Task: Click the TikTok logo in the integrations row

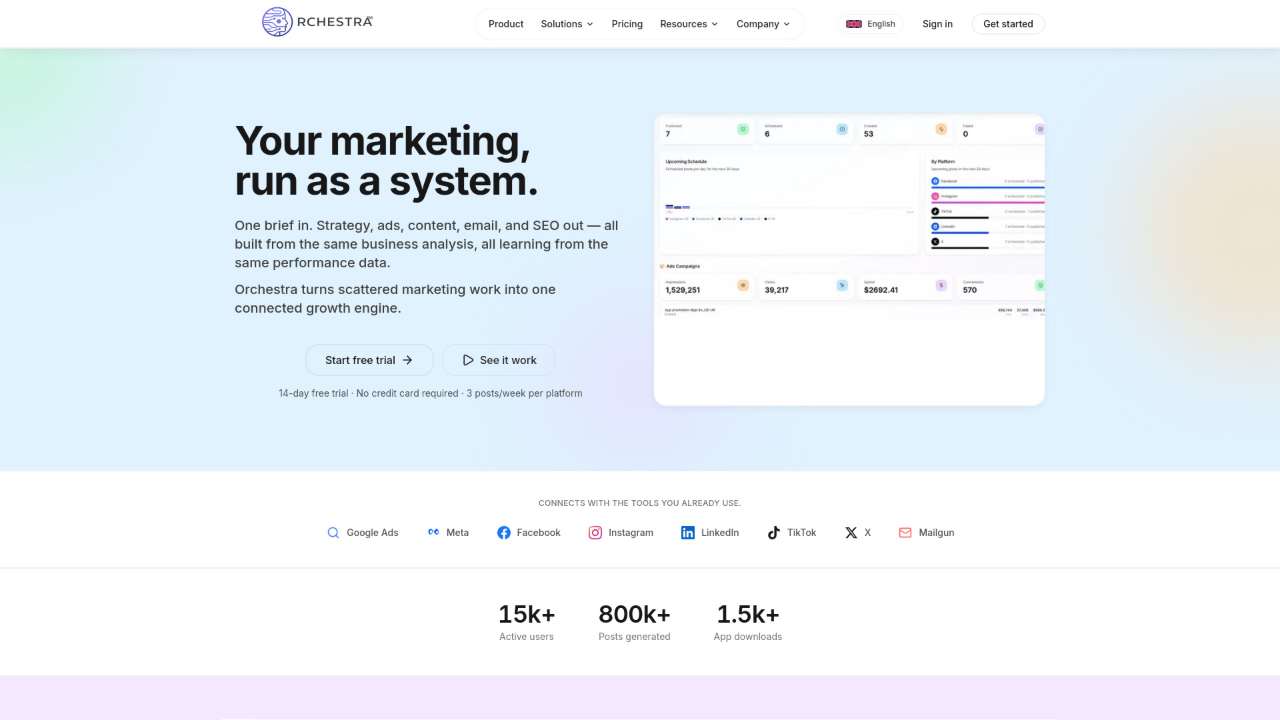Action: [x=773, y=533]
